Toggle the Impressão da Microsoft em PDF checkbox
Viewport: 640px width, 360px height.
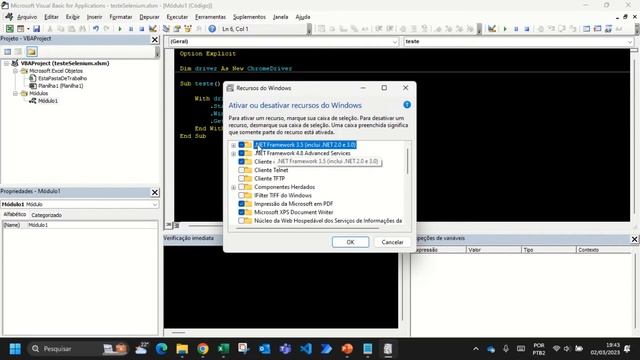point(242,204)
